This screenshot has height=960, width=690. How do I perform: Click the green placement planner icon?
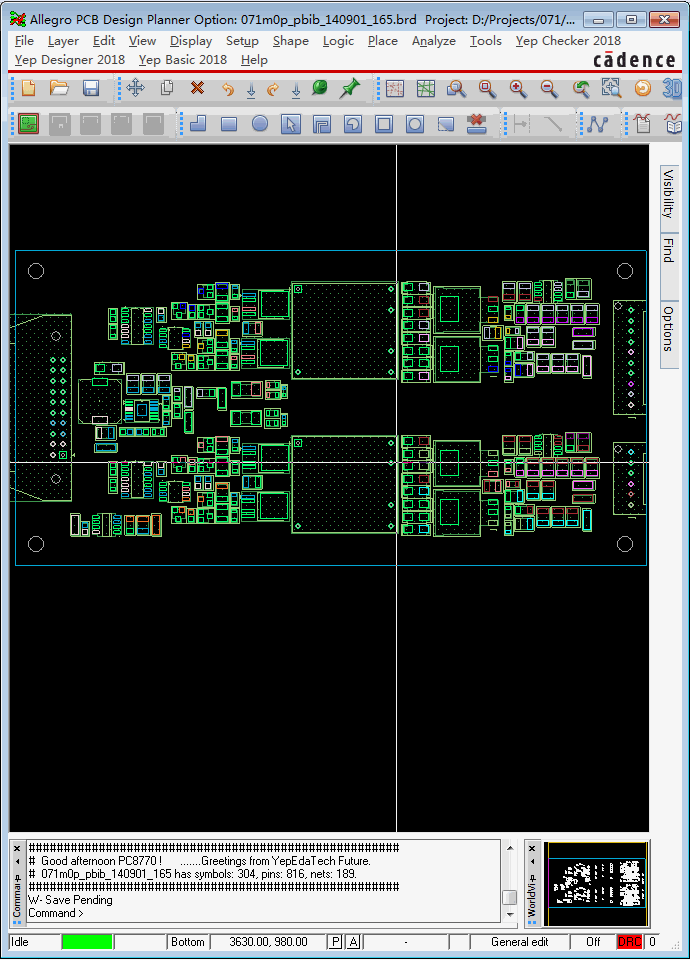coord(28,124)
